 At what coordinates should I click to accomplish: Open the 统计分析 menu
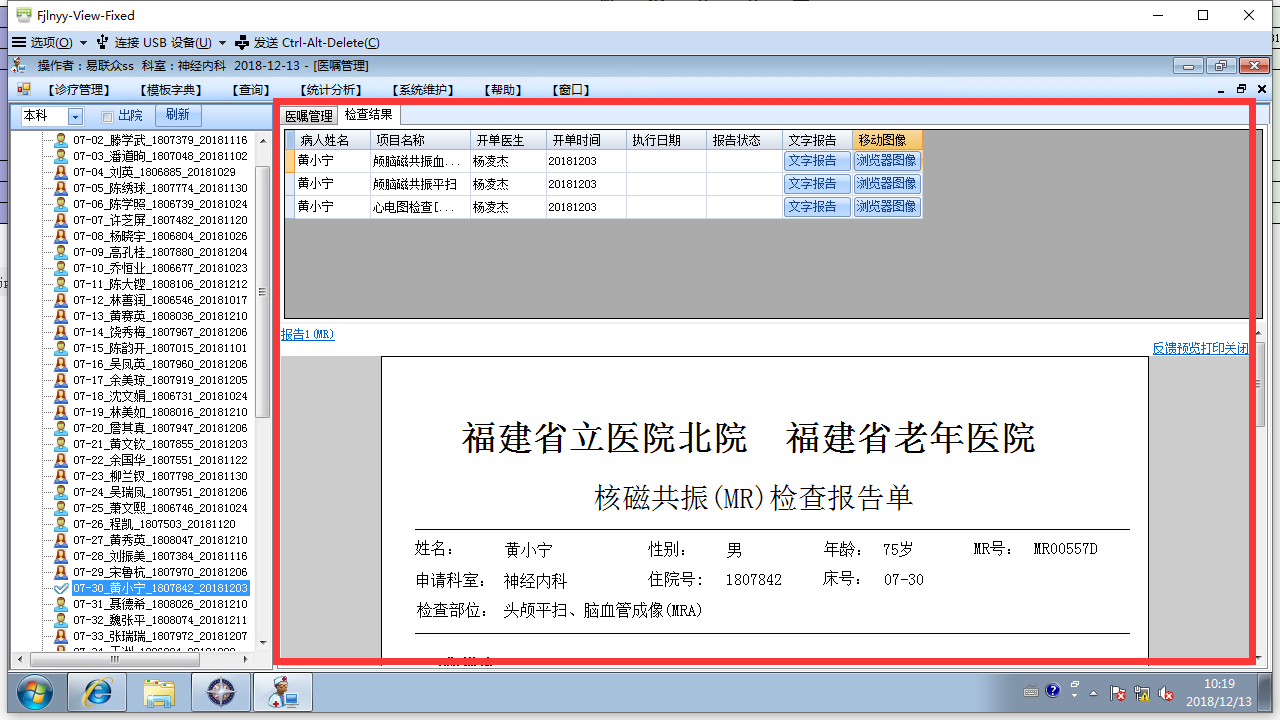(331, 90)
